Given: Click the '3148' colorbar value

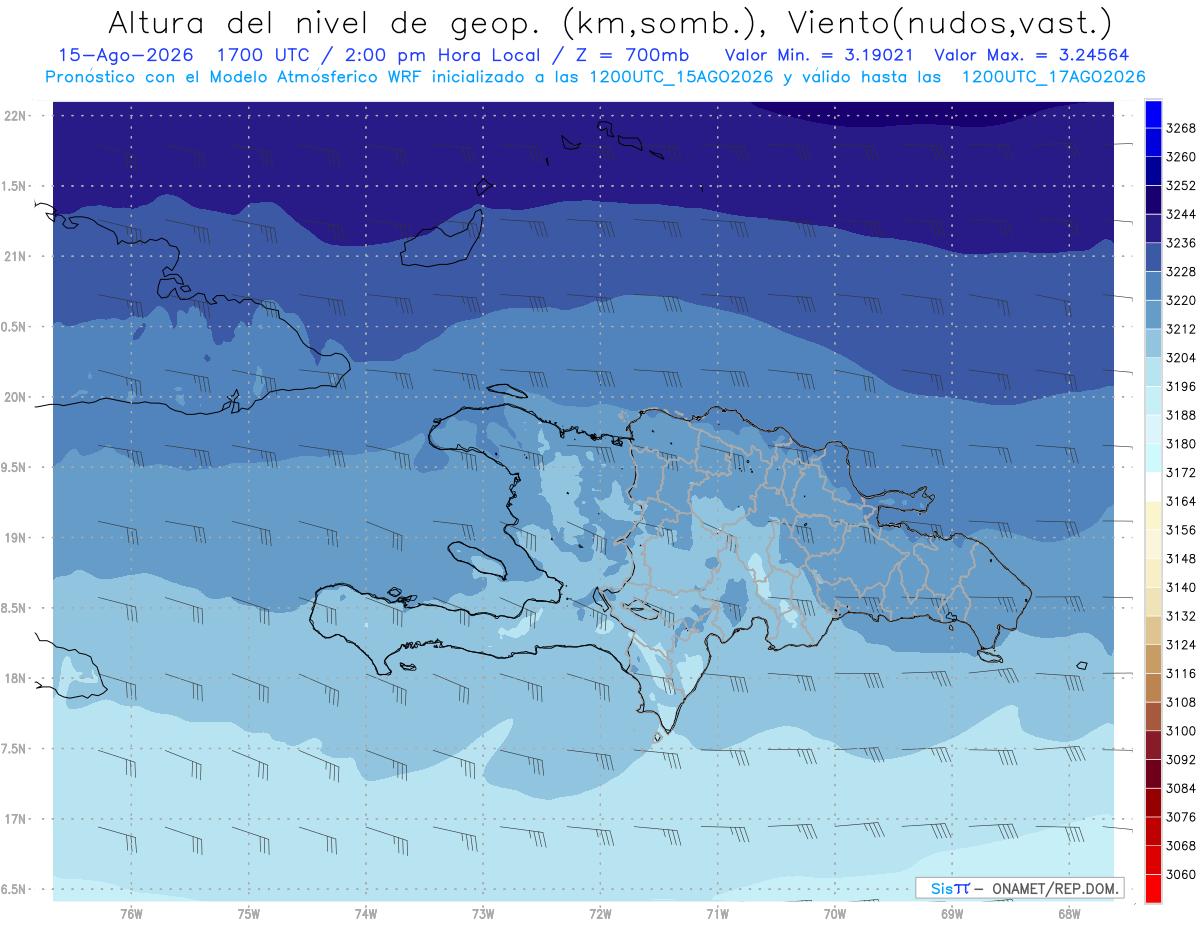Looking at the screenshot, I should (1181, 559).
